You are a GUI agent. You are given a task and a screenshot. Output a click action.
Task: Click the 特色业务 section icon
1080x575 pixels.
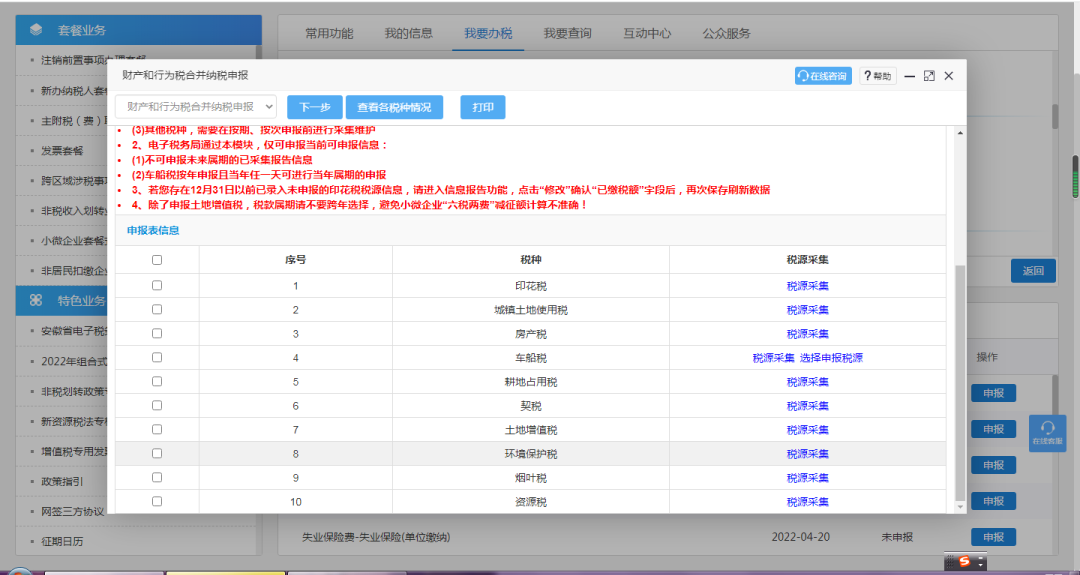[x=37, y=300]
